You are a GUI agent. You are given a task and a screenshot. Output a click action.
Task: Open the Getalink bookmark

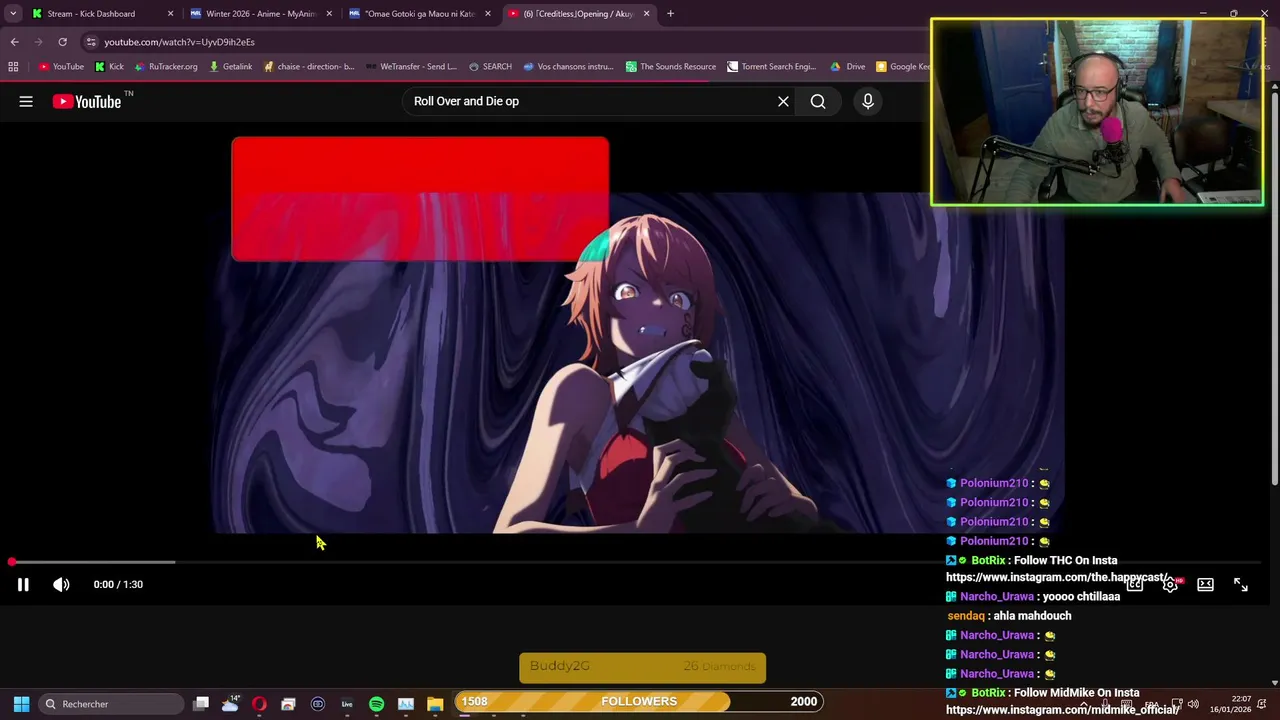(x=231, y=67)
